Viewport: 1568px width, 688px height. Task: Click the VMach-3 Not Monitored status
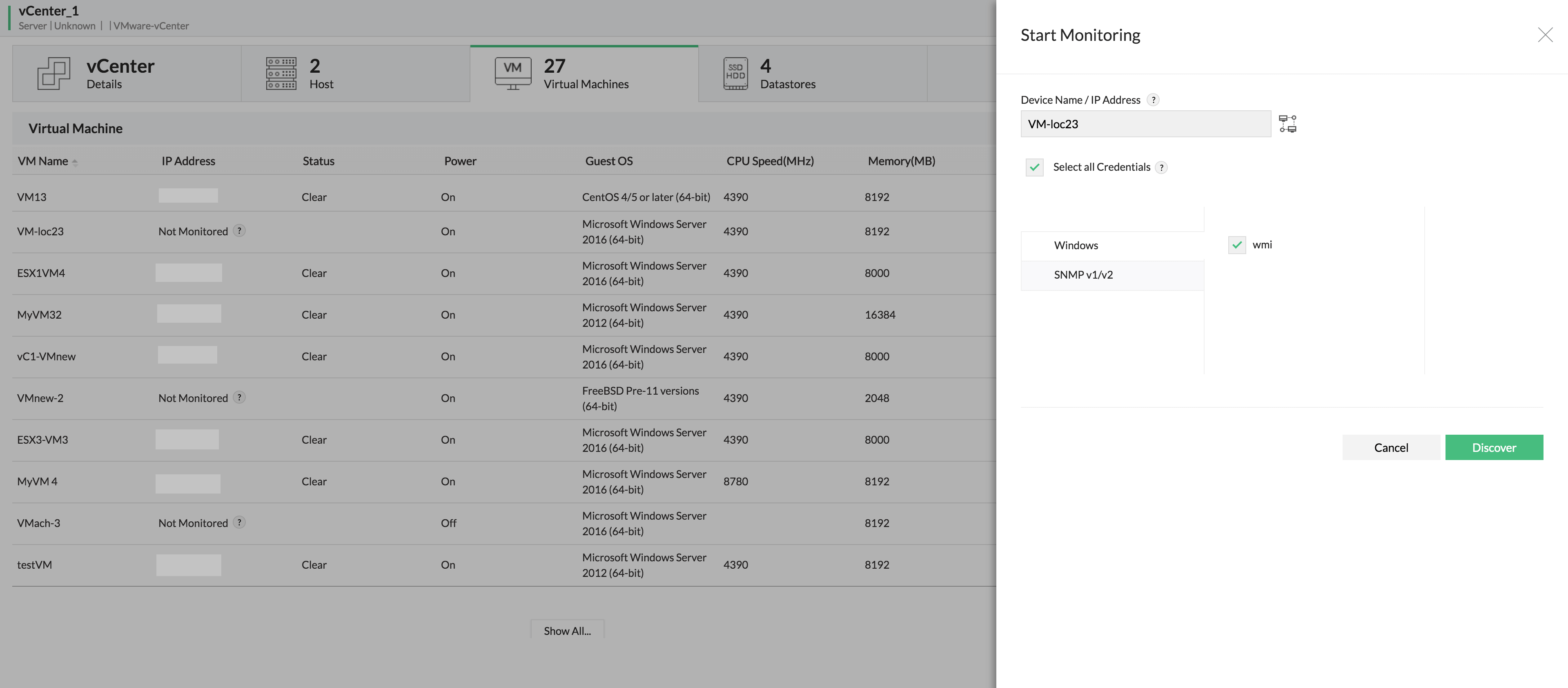192,523
